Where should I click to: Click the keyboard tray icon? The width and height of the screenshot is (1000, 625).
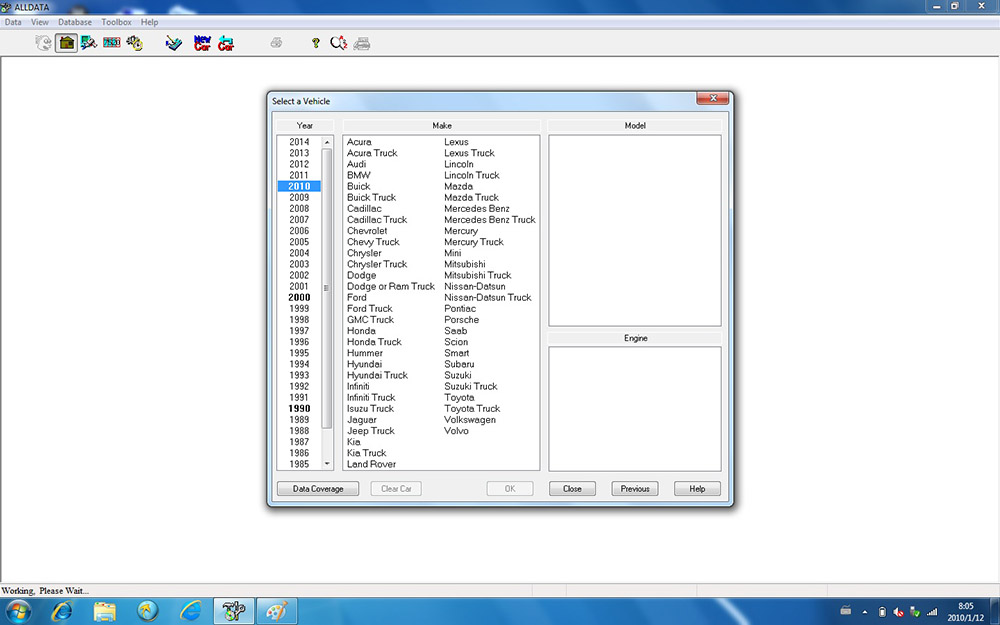point(846,611)
